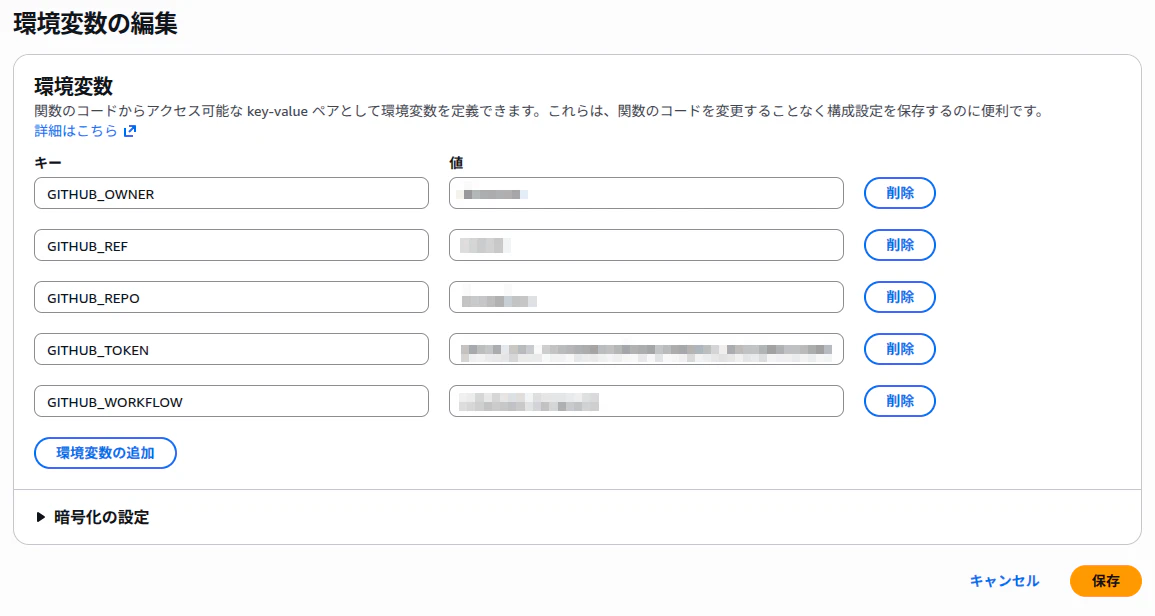Focus the value field for GITHUB_TOKEN
The width and height of the screenshot is (1155, 616).
(646, 349)
